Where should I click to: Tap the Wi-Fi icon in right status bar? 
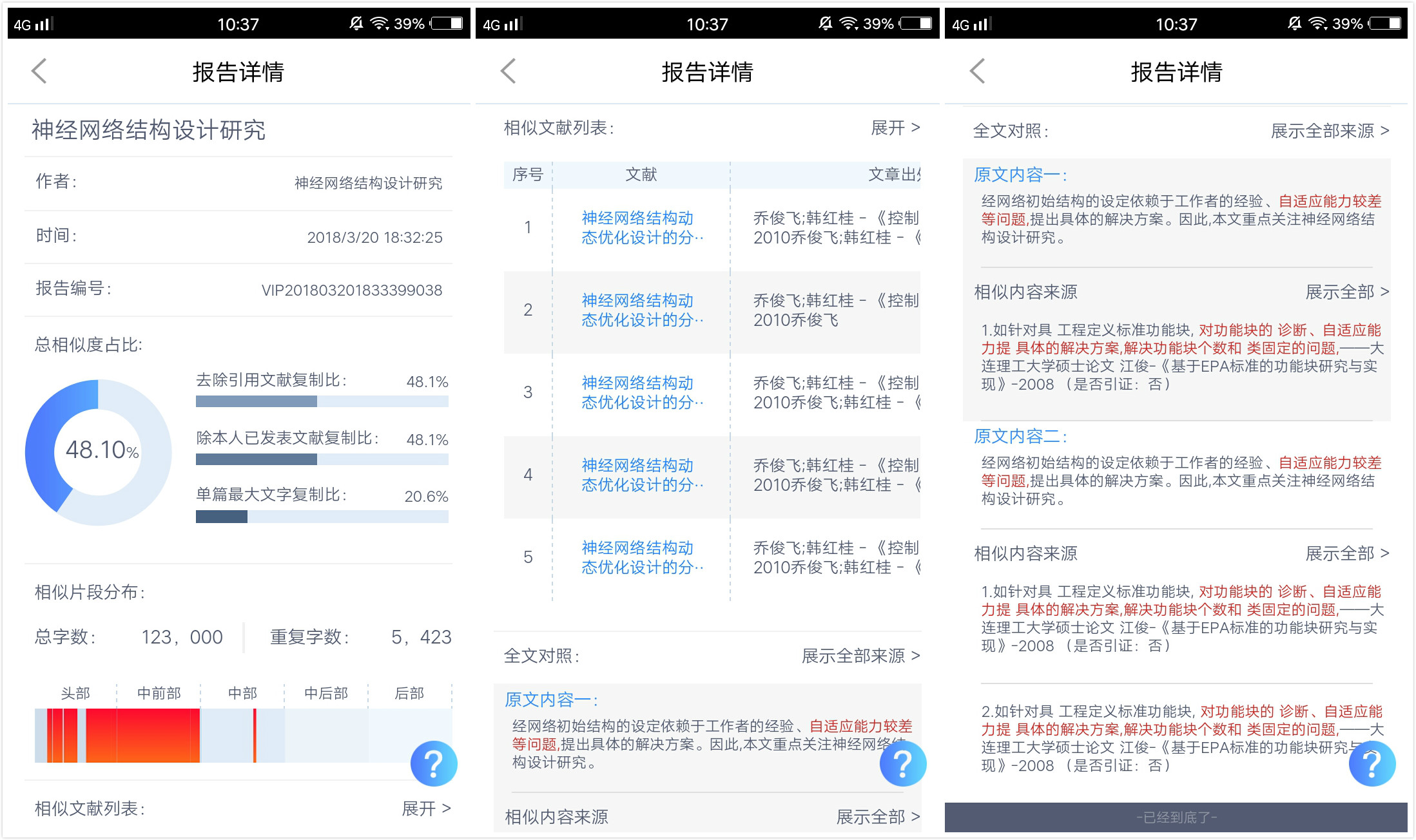point(1318,24)
